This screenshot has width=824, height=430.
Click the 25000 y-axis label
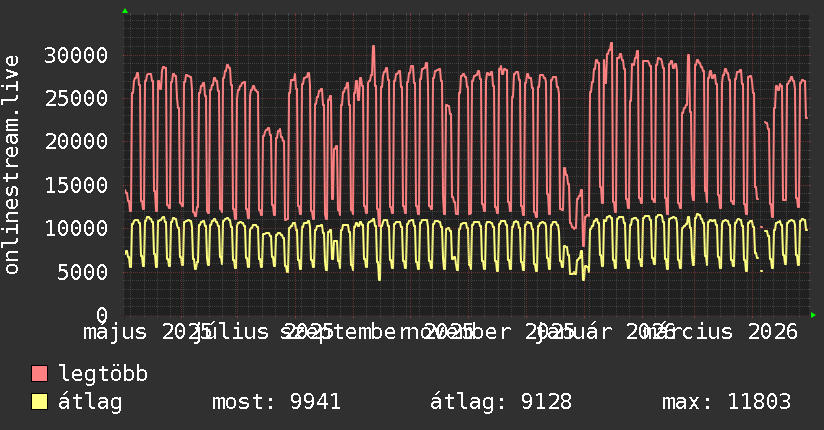76,98
